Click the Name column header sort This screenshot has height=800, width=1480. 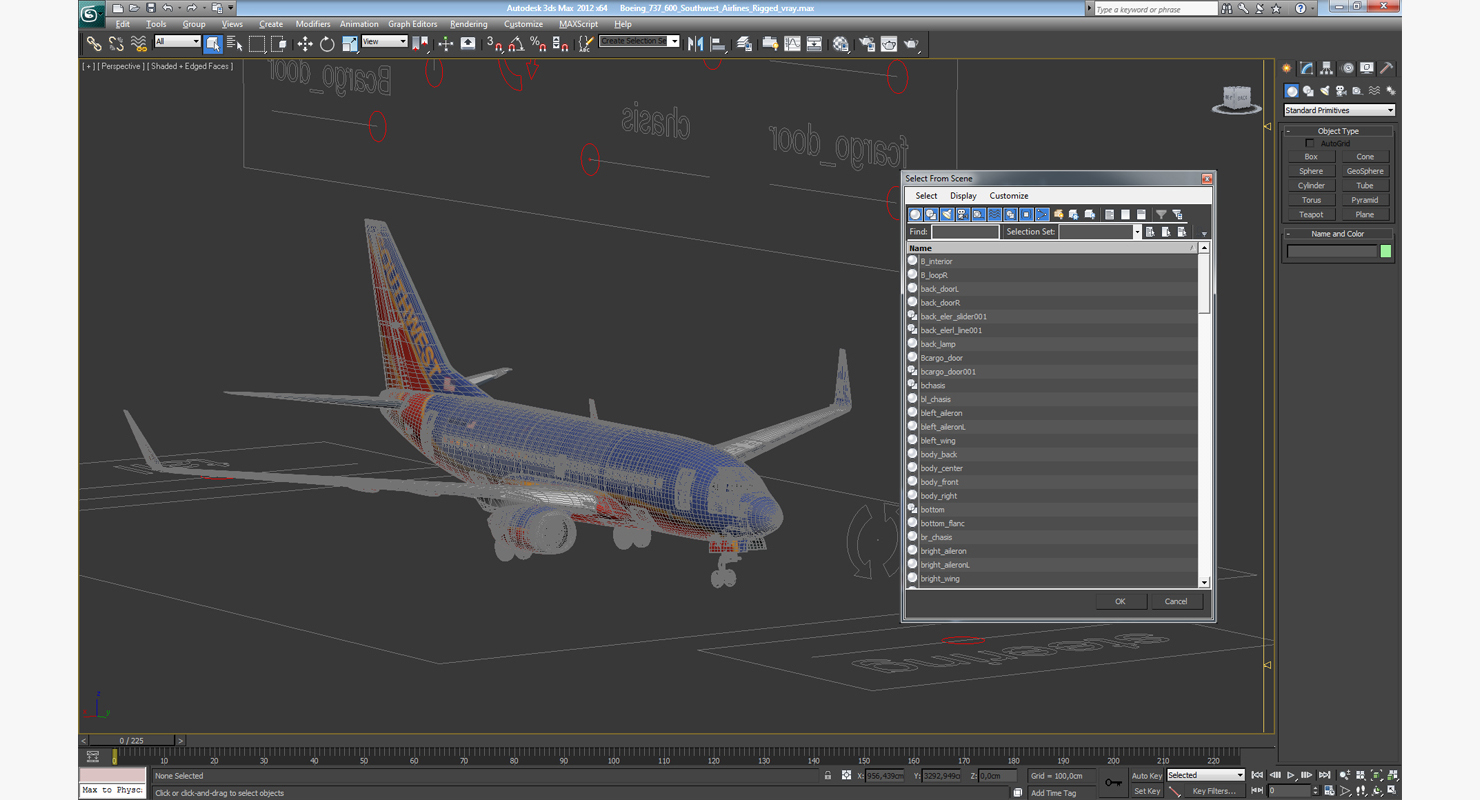(x=1051, y=248)
